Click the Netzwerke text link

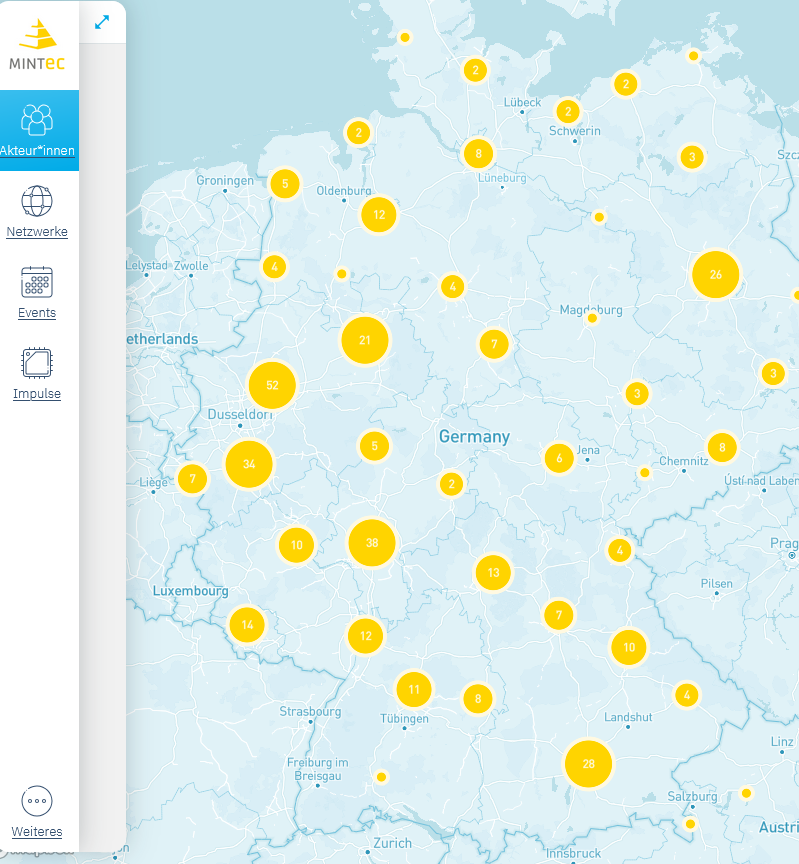[x=37, y=232]
